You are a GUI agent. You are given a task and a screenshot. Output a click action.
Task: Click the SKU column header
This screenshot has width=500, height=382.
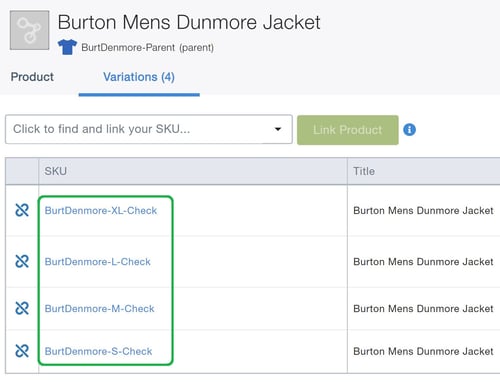(x=193, y=171)
